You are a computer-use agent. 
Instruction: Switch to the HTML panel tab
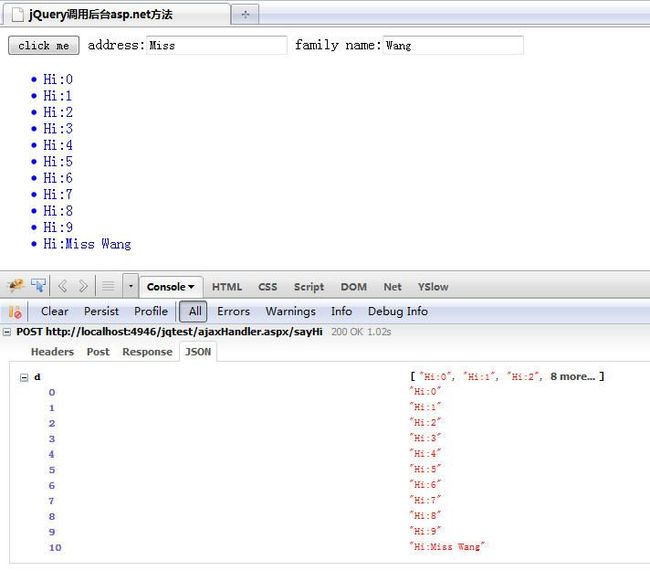click(x=227, y=287)
